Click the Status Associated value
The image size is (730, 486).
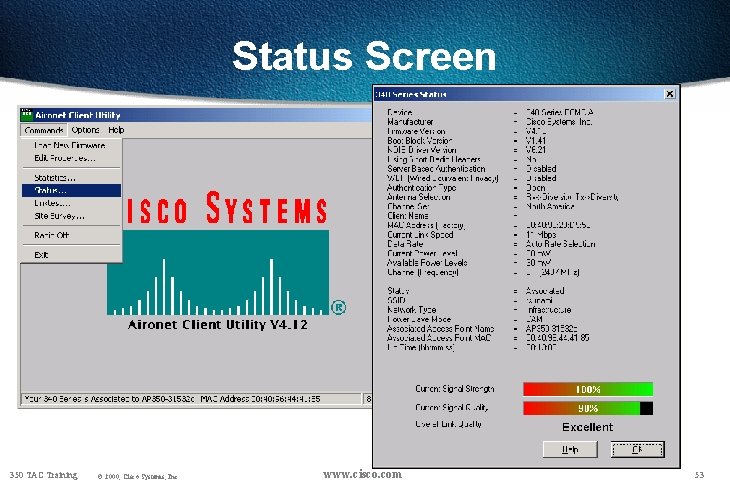click(x=545, y=291)
